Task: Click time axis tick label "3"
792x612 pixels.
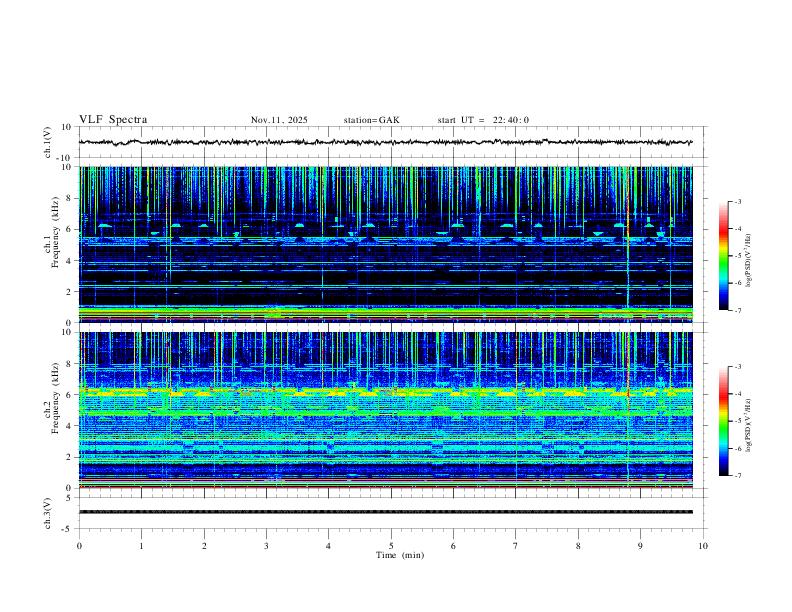Action: point(266,546)
